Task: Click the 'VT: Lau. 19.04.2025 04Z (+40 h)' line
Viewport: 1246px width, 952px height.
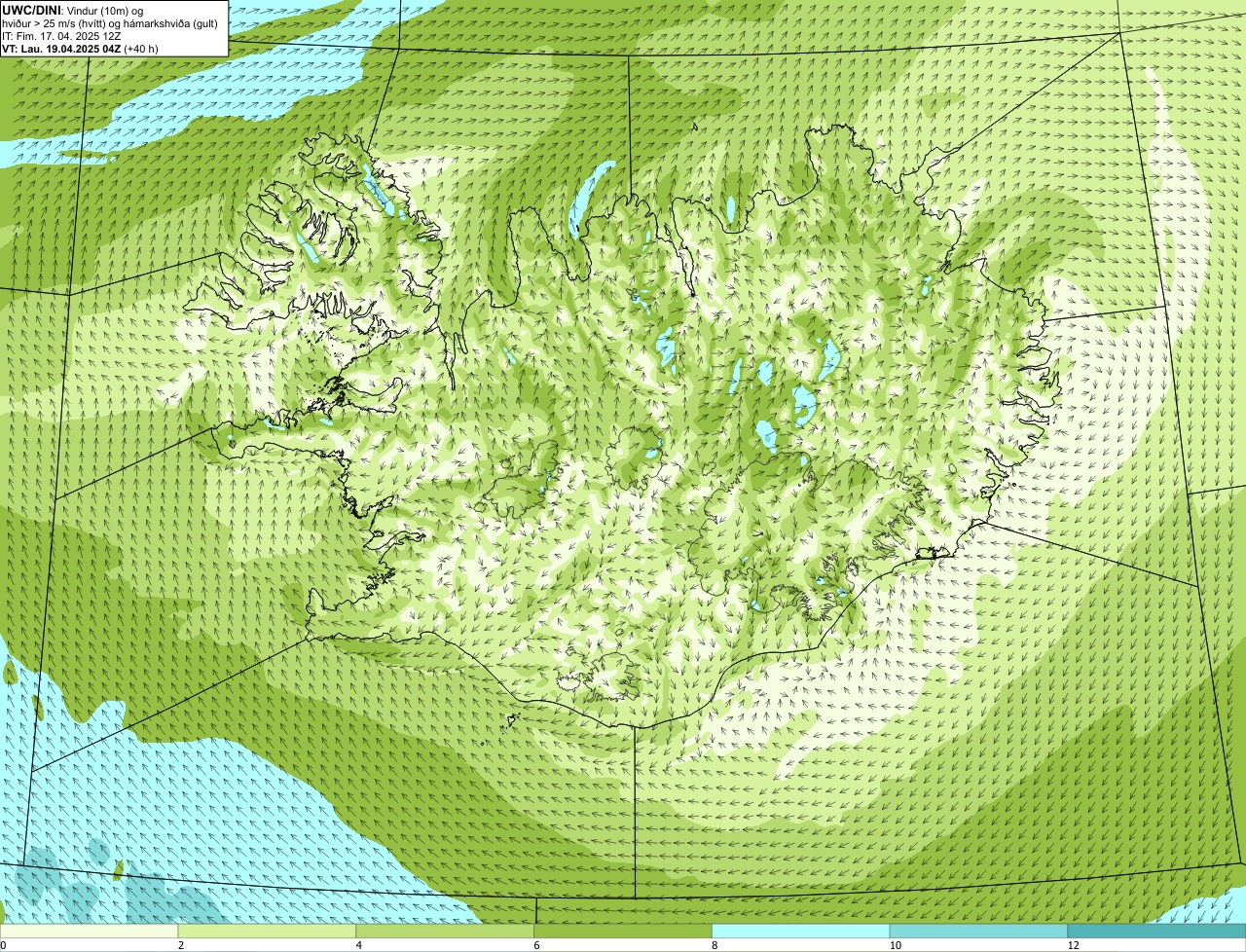Action: (x=80, y=48)
